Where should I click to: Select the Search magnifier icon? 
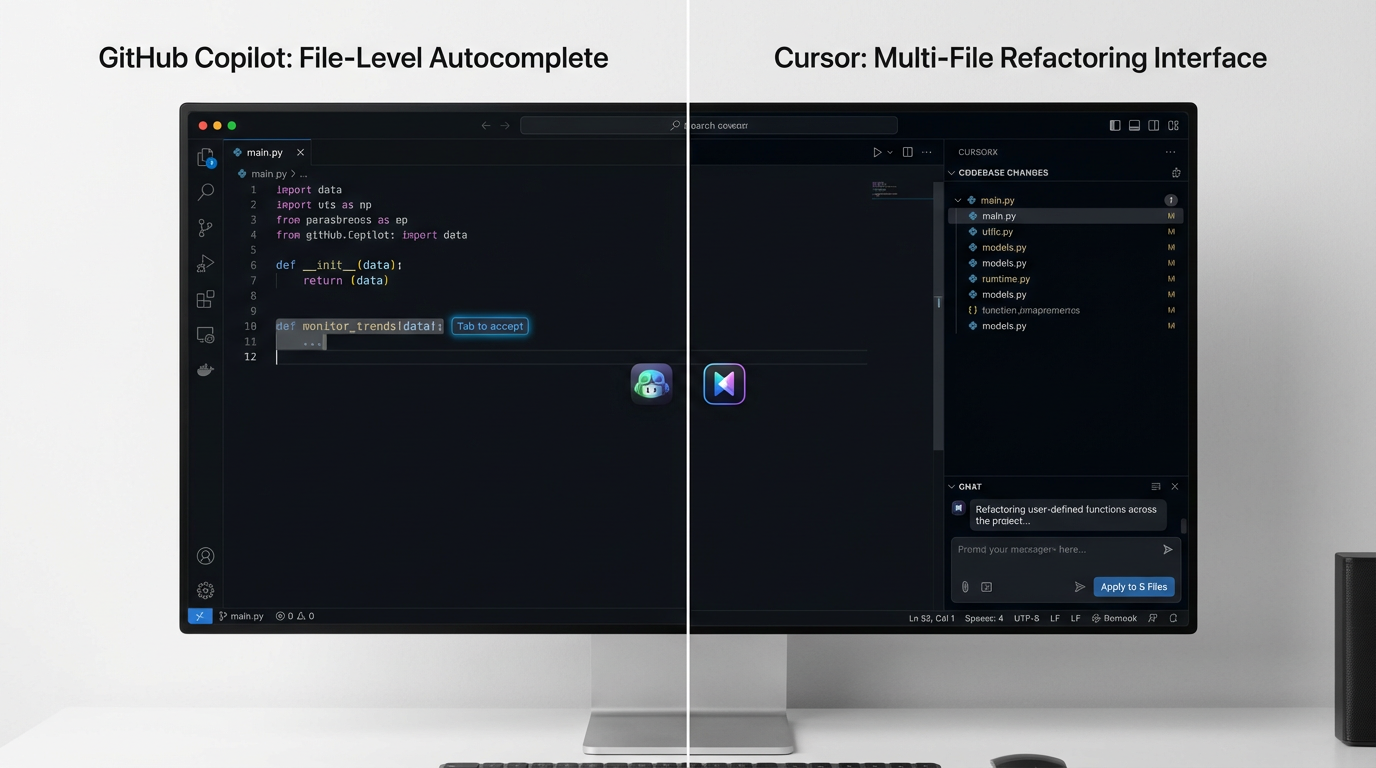tap(205, 192)
